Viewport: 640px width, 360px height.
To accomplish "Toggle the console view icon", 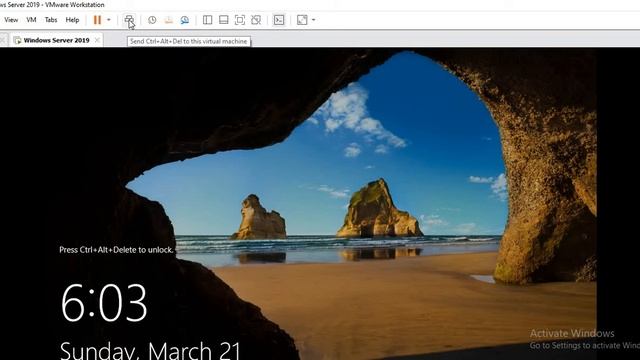I will coord(279,20).
